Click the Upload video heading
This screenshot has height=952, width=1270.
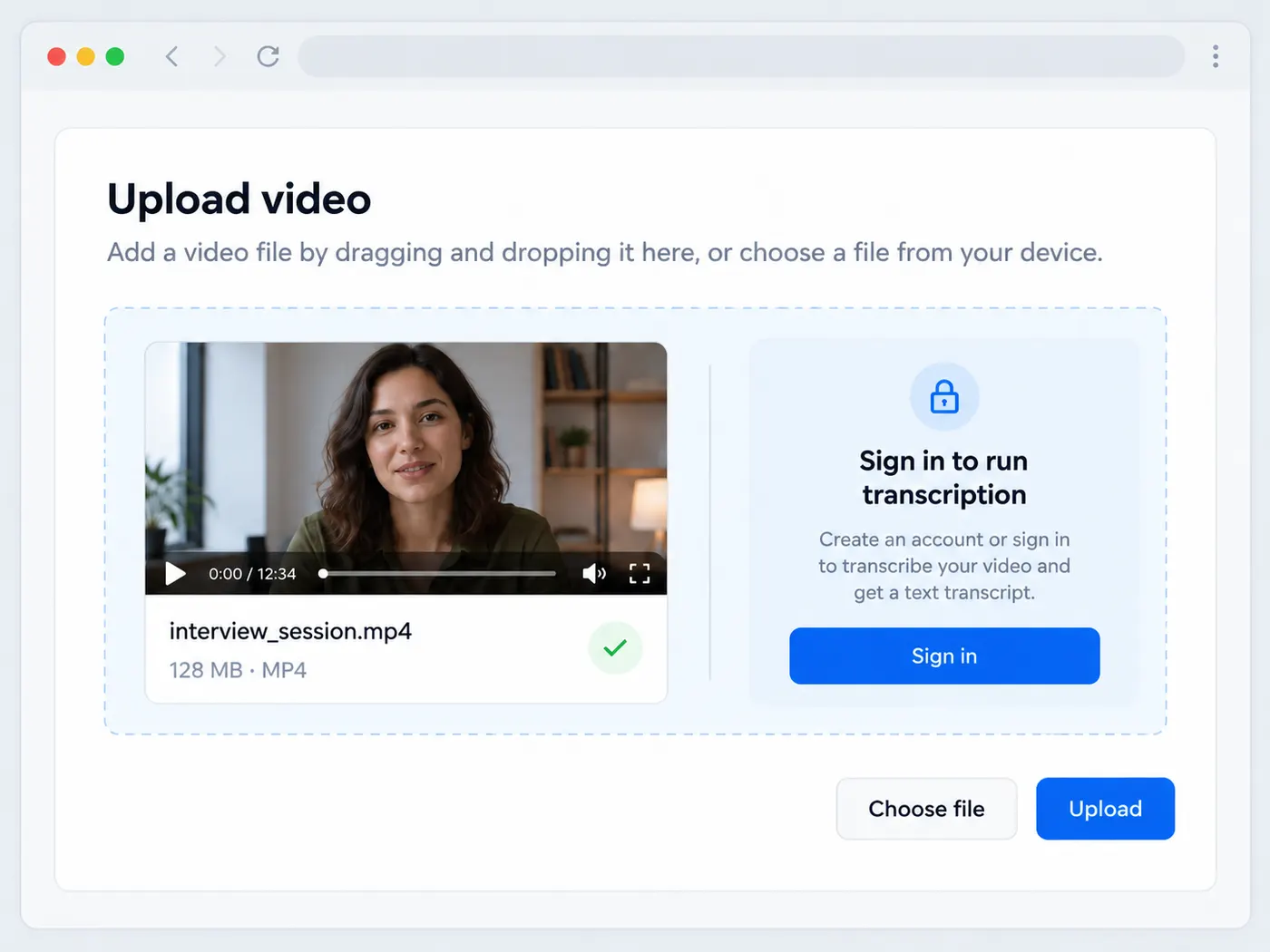(239, 199)
